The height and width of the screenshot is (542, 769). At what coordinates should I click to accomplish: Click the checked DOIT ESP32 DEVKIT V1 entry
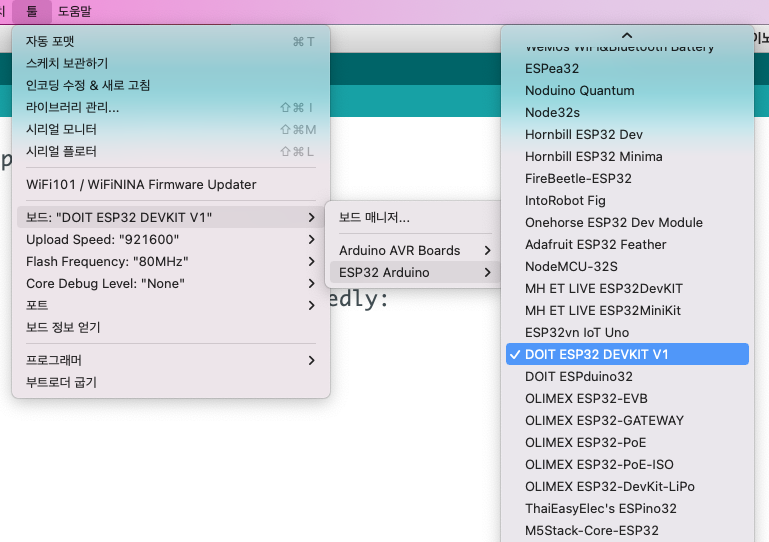tap(627, 354)
